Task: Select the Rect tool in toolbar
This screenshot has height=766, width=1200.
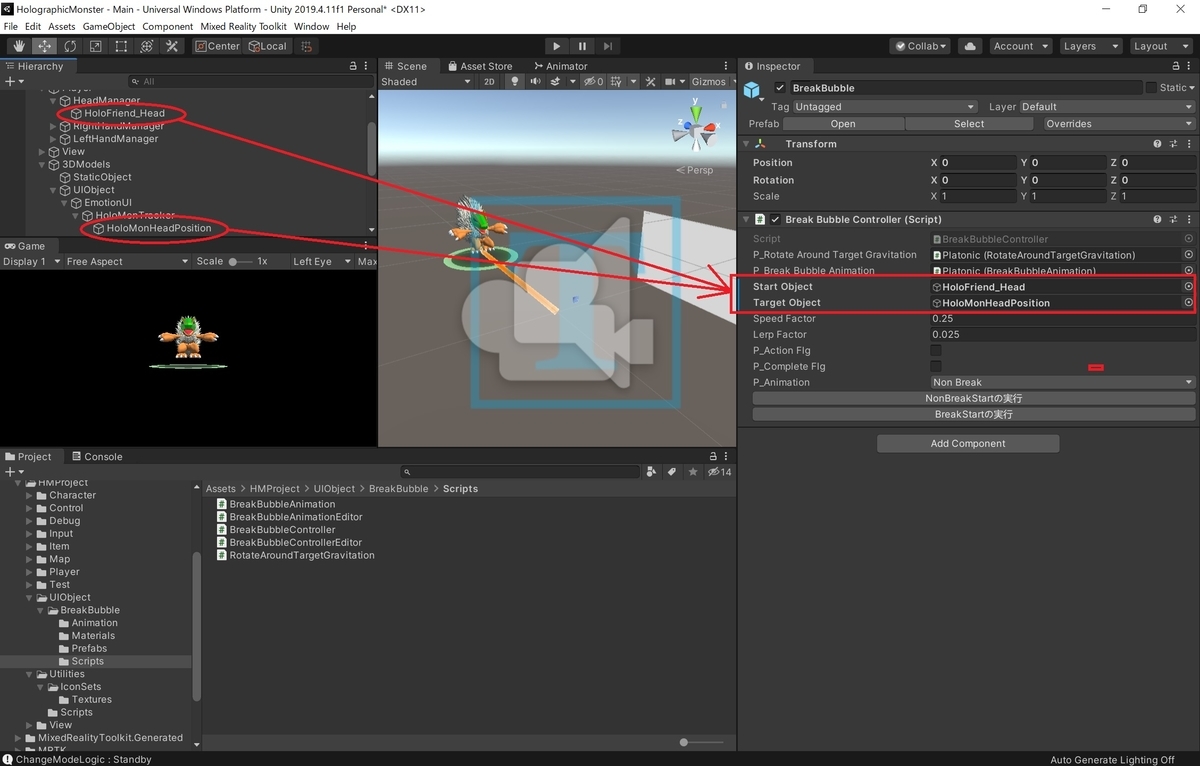Action: click(x=121, y=46)
